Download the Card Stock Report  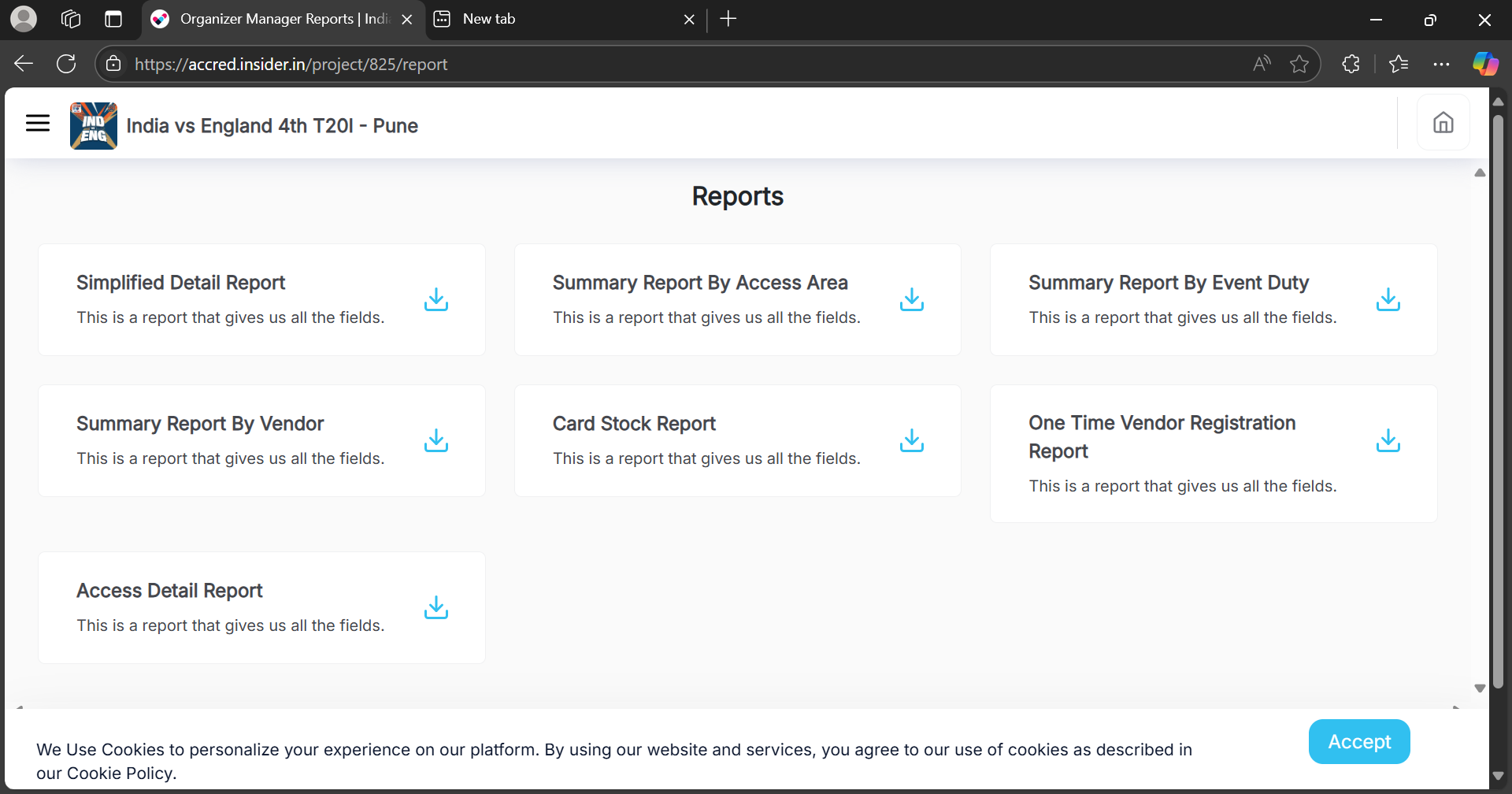point(911,440)
